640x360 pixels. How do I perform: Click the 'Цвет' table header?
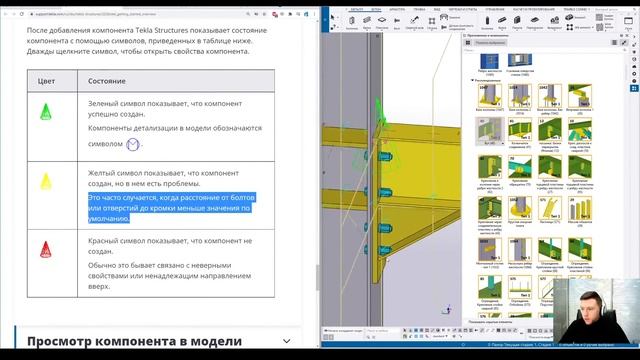pos(46,81)
